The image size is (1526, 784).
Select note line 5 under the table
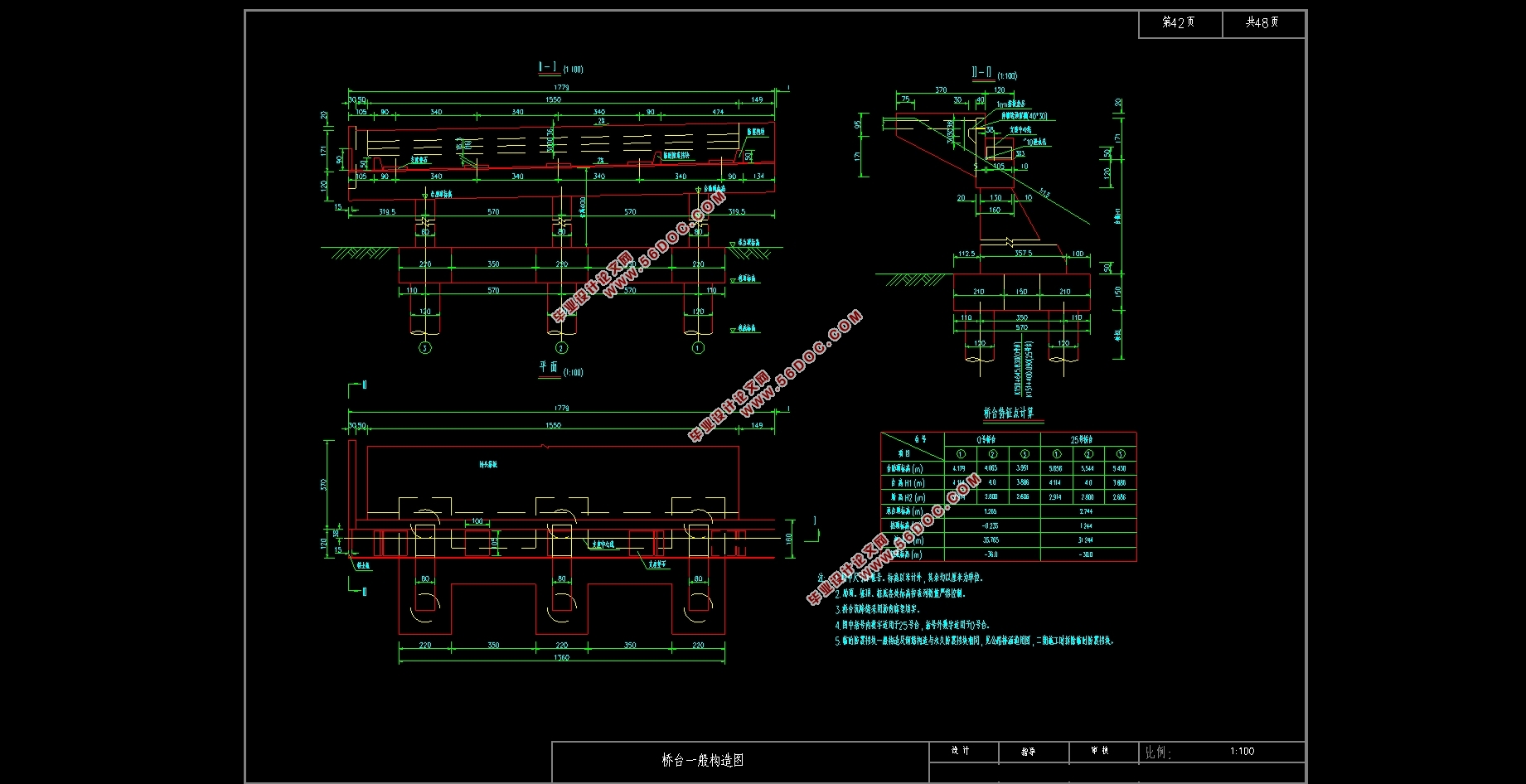[x=974, y=641]
